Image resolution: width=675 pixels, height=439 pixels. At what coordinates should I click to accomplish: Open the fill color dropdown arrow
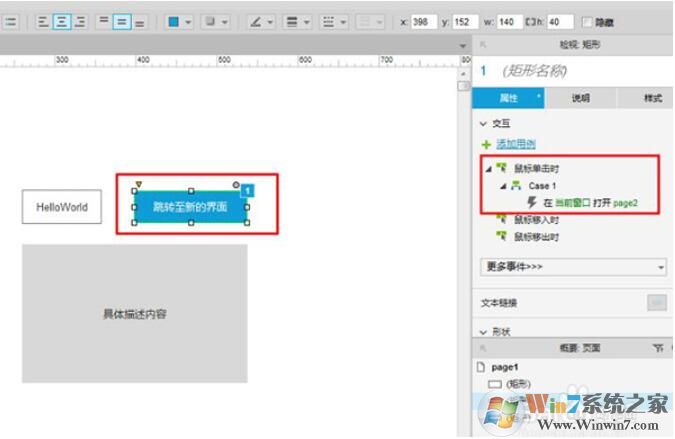click(188, 22)
